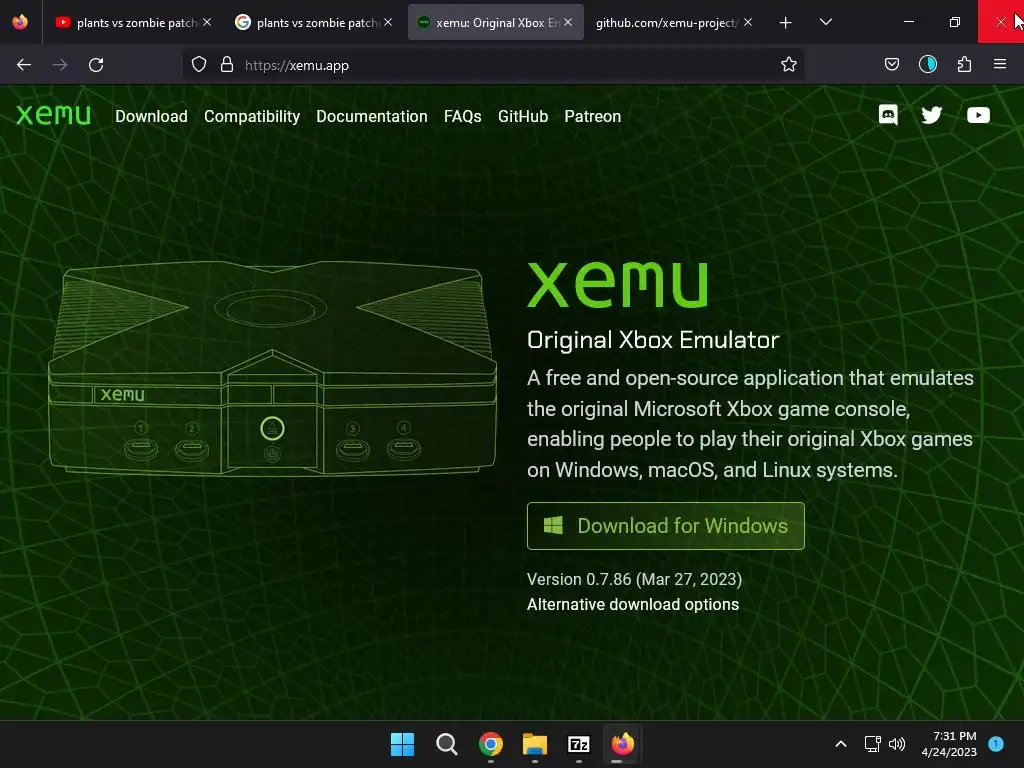Open network status tray icon
The image size is (1024, 768).
(x=872, y=744)
